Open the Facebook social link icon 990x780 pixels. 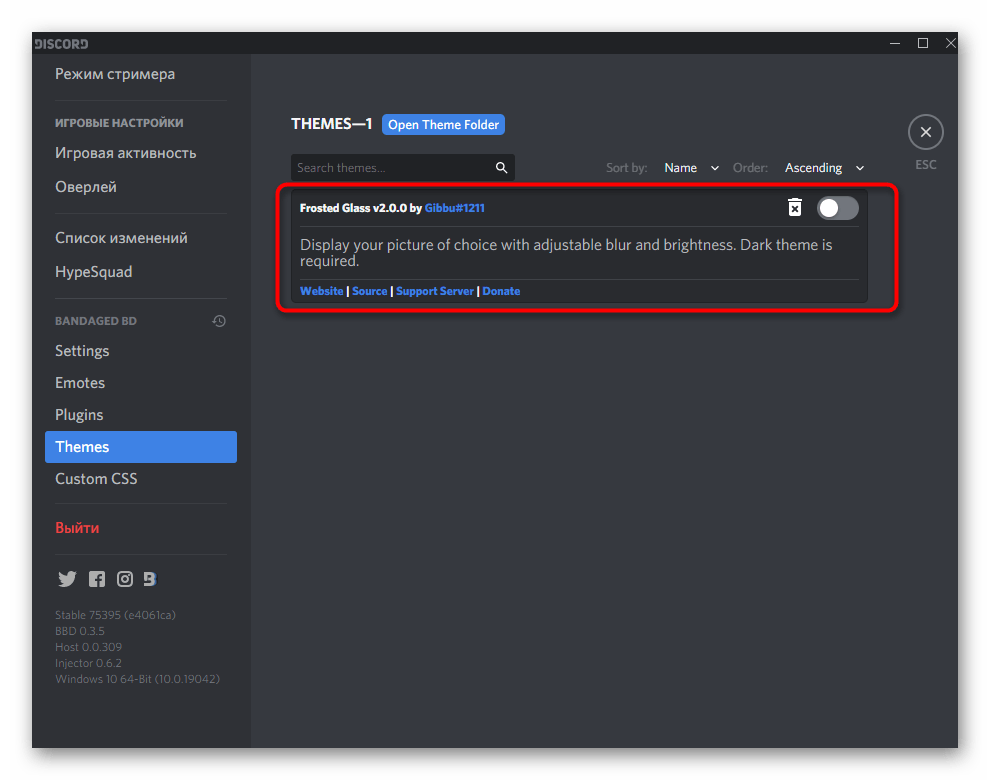point(97,579)
